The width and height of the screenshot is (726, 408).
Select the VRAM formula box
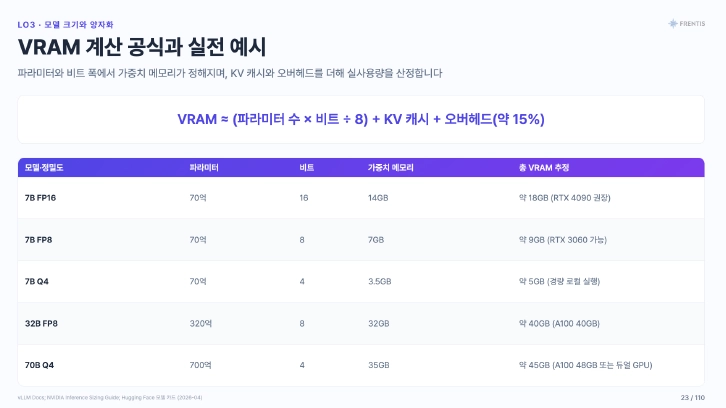pyautogui.click(x=361, y=119)
